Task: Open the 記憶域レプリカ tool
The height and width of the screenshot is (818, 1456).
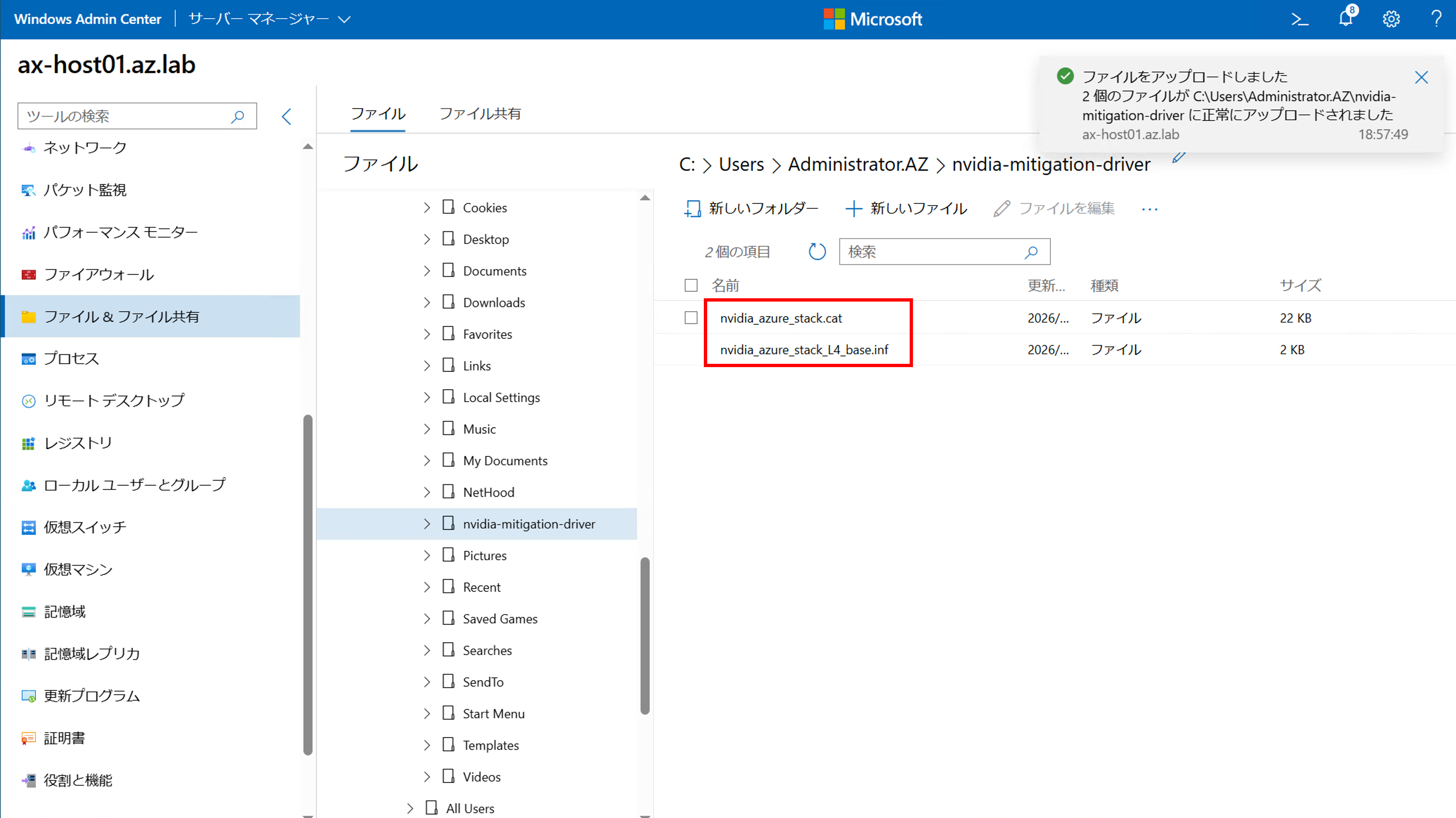Action: 92,653
